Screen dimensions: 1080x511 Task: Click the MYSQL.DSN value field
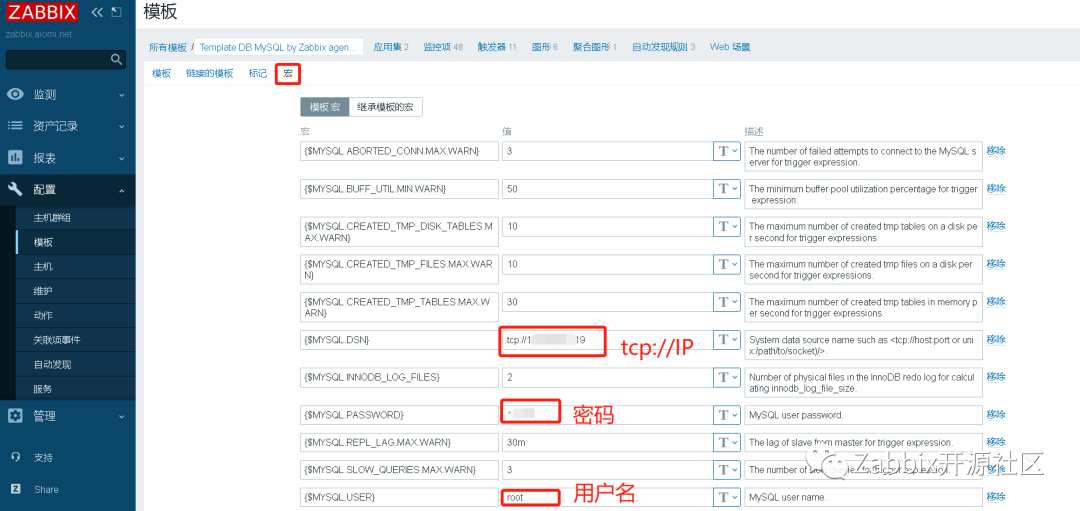tap(607, 340)
